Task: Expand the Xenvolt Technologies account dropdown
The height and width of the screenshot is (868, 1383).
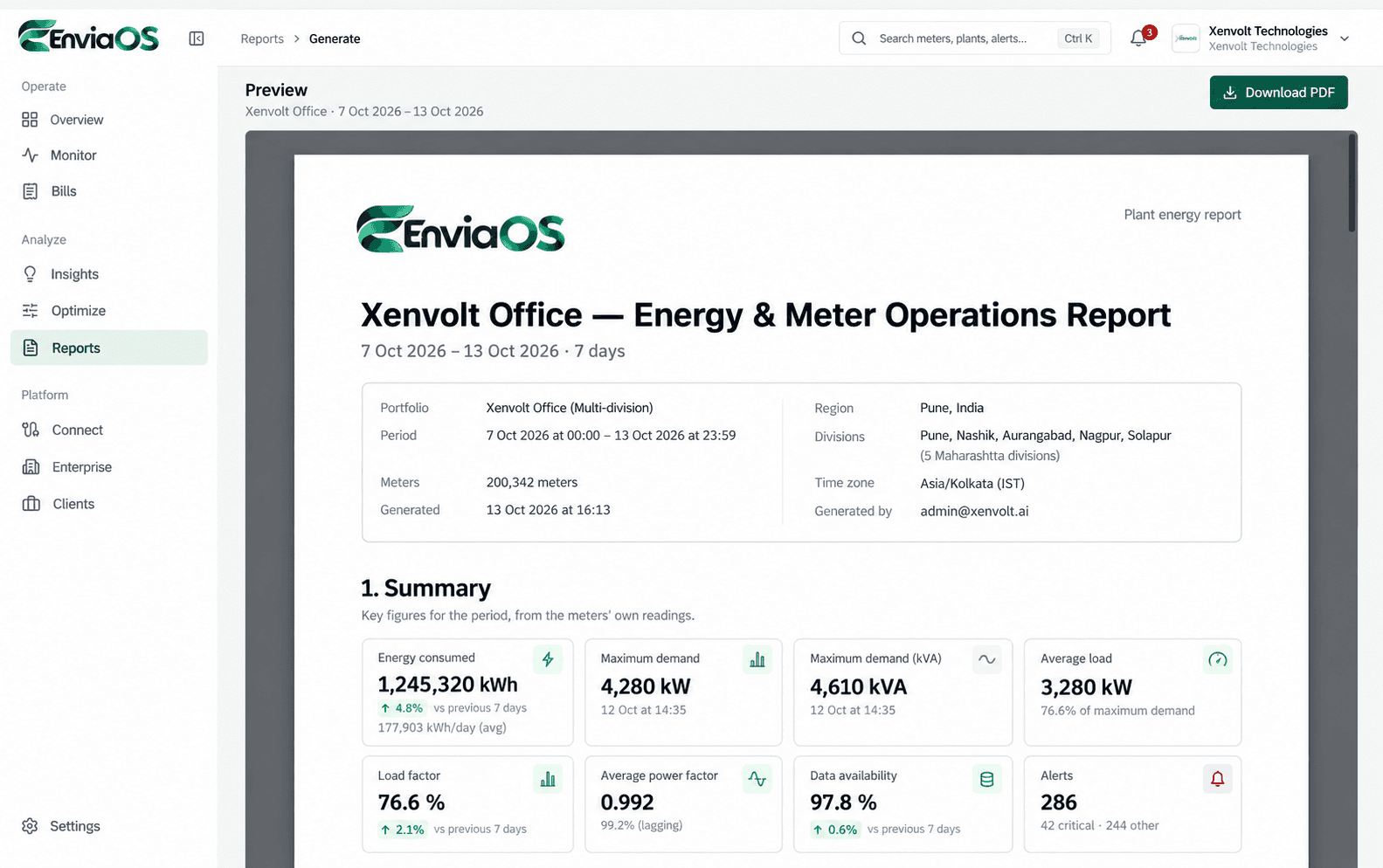Action: [1345, 38]
